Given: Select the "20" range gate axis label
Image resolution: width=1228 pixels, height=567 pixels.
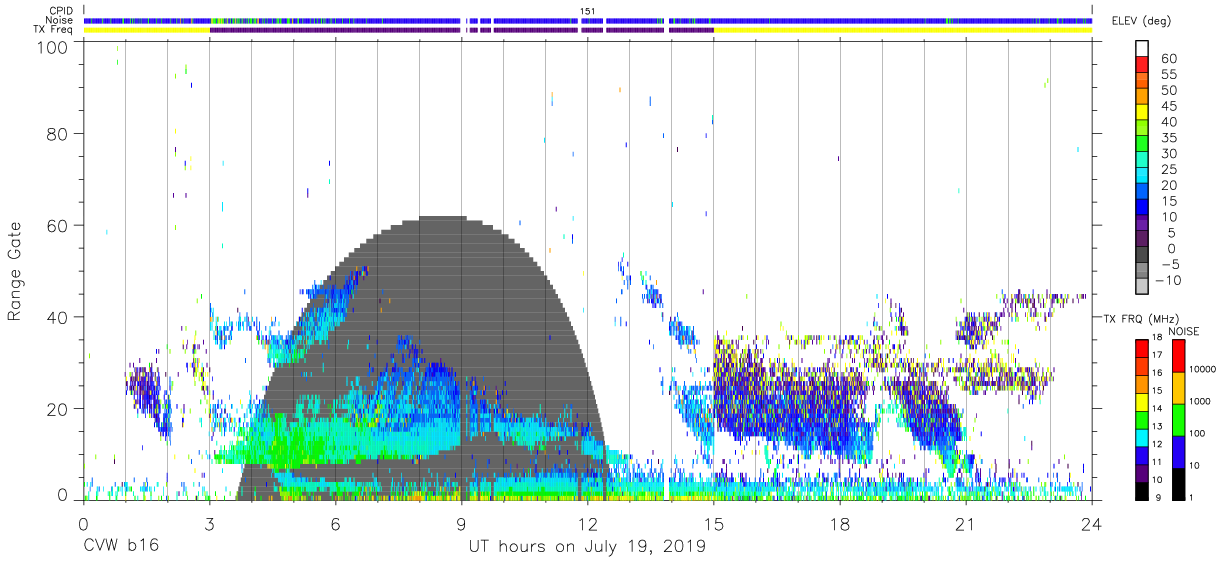Looking at the screenshot, I should click(x=57, y=409).
